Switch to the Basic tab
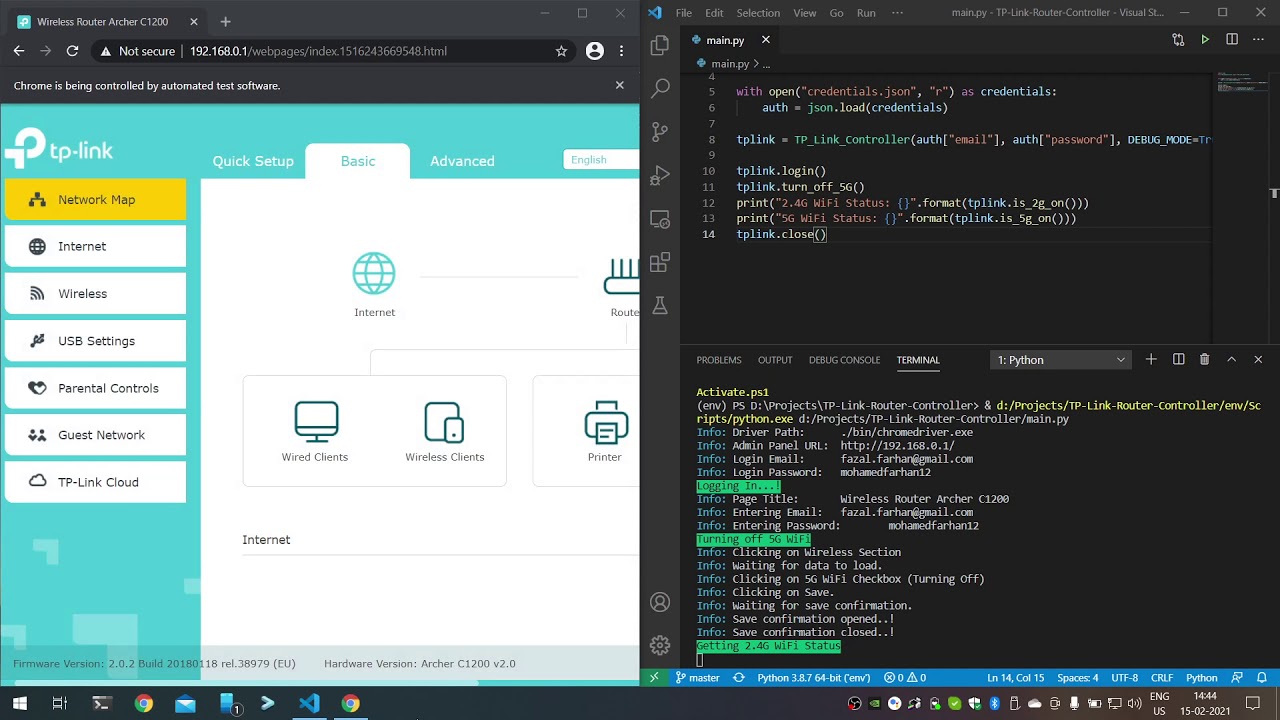 point(358,161)
